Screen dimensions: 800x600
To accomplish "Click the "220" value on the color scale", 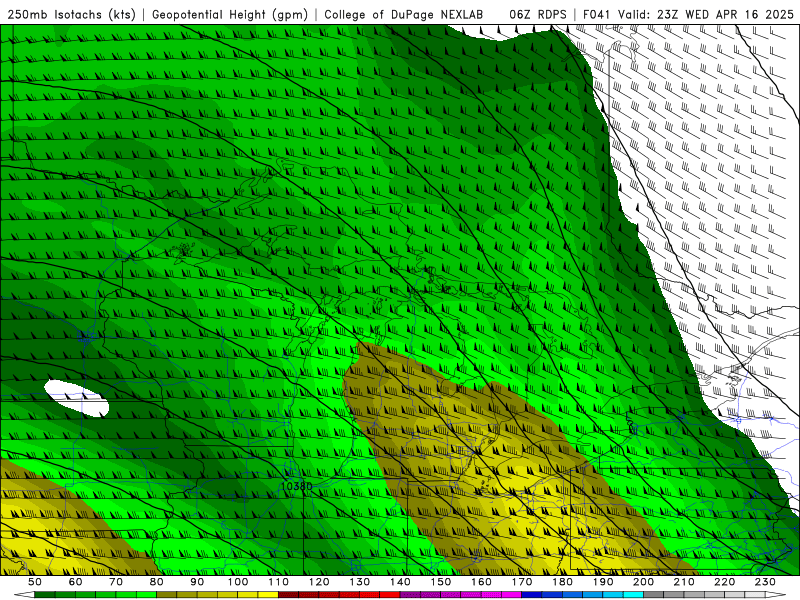I will pos(724,582).
